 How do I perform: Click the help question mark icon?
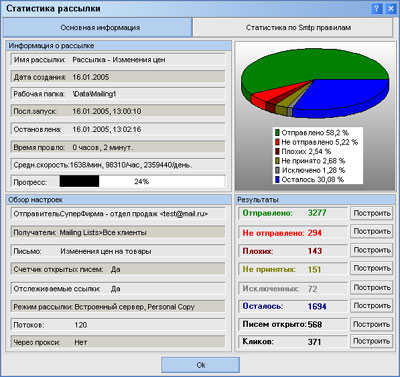point(377,8)
